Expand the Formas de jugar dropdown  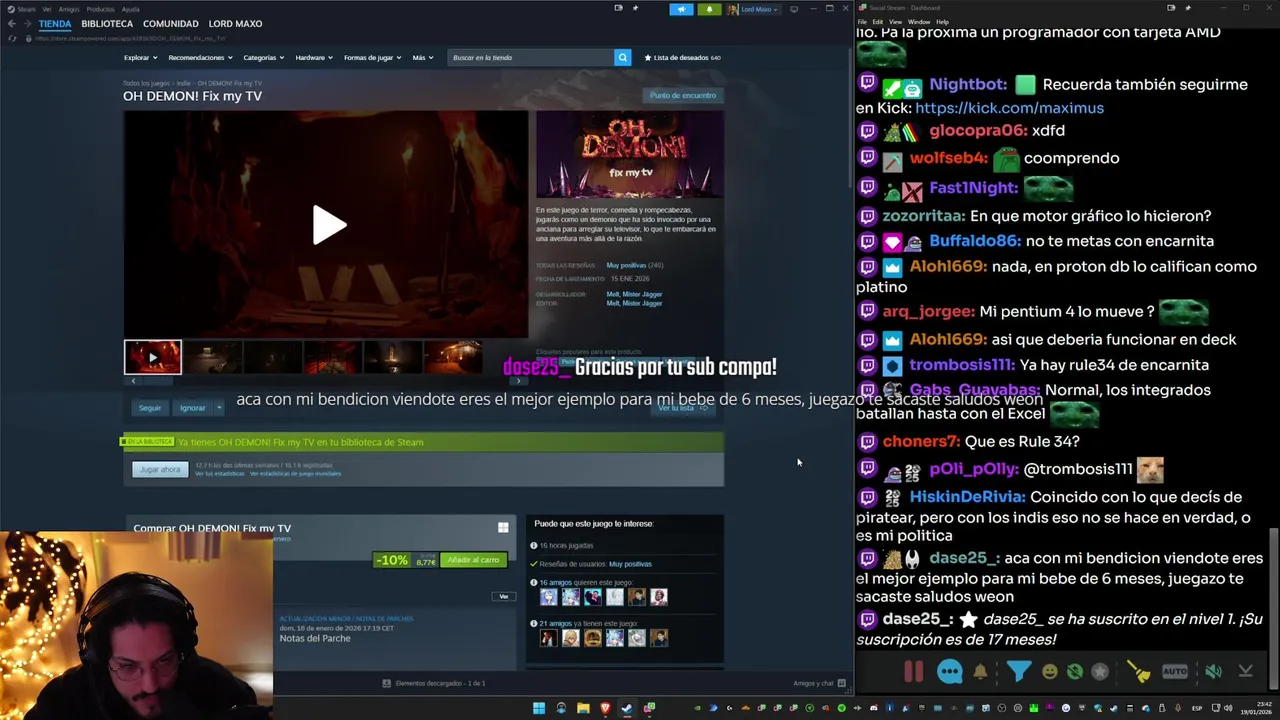click(x=372, y=58)
